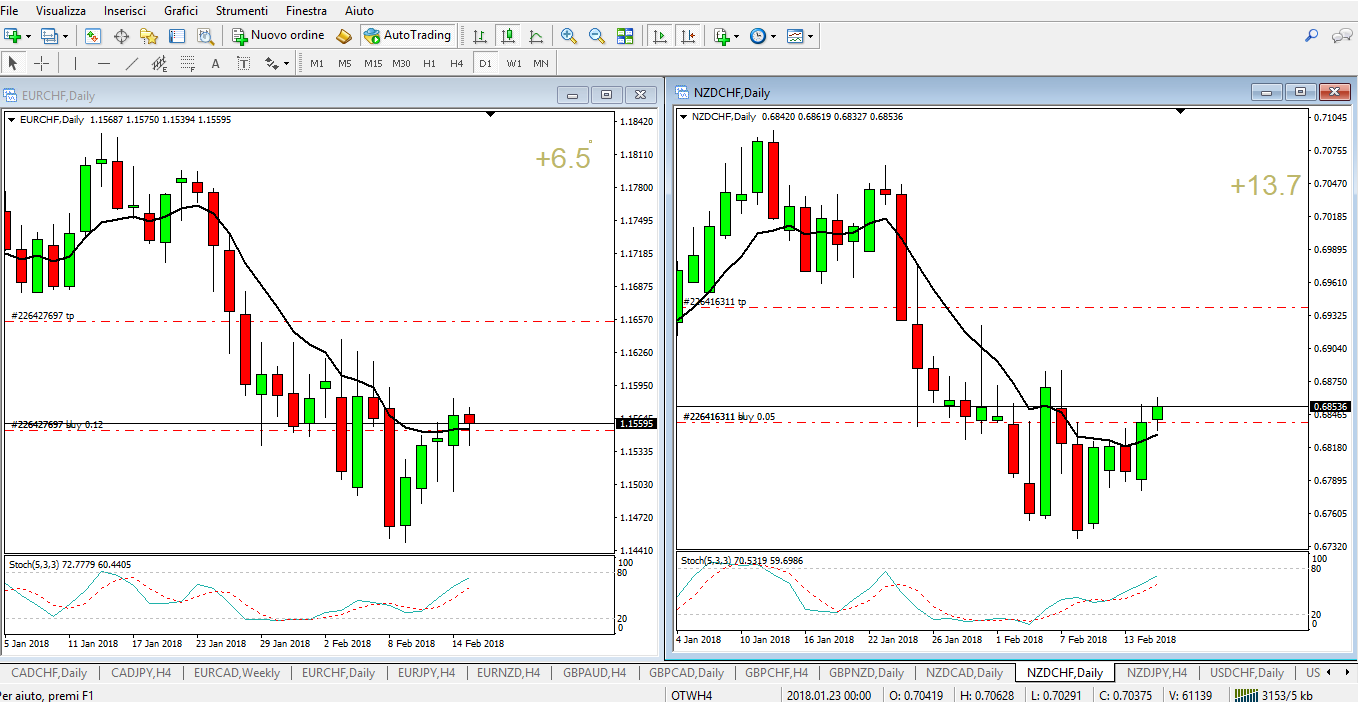Open the Inserisci menu
Image resolution: width=1358 pixels, height=702 pixels.
pos(125,10)
